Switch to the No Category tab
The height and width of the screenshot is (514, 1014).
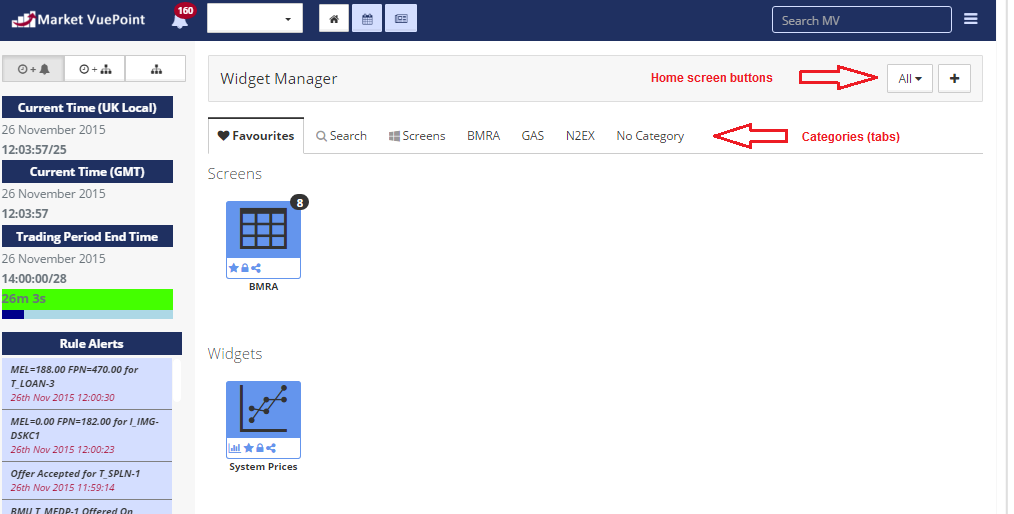tap(650, 136)
